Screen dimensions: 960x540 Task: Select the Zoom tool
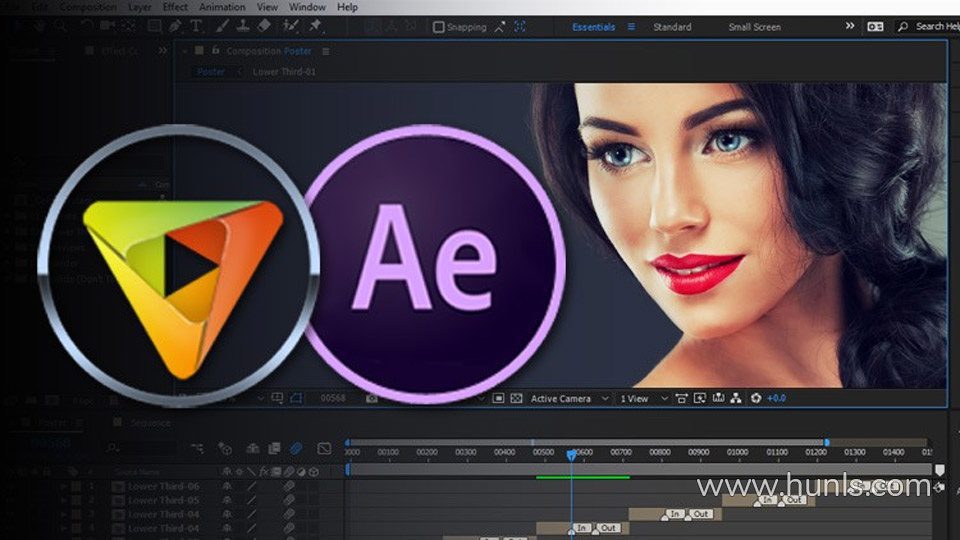(x=60, y=26)
